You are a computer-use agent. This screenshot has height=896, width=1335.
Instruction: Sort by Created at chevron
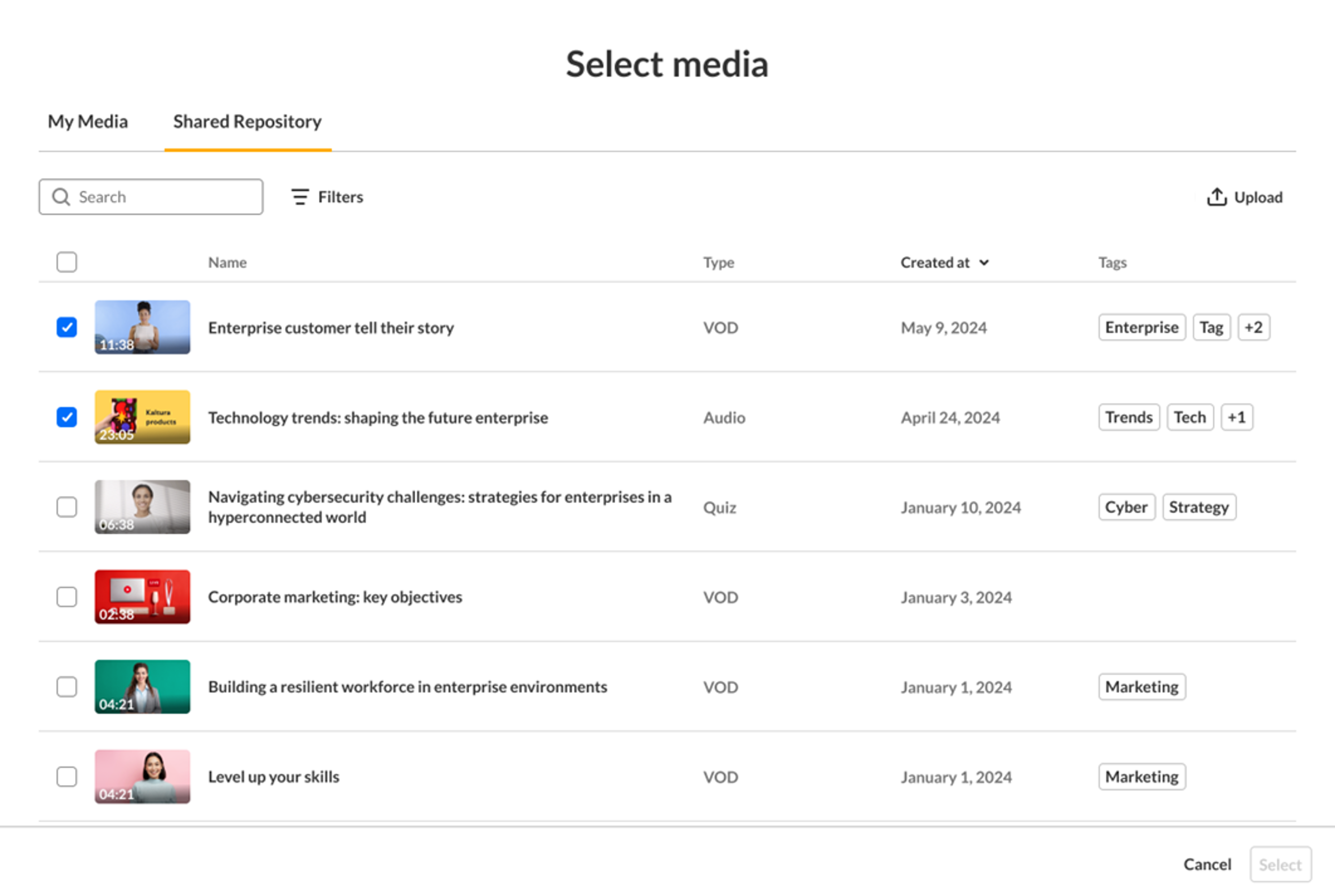coord(983,263)
